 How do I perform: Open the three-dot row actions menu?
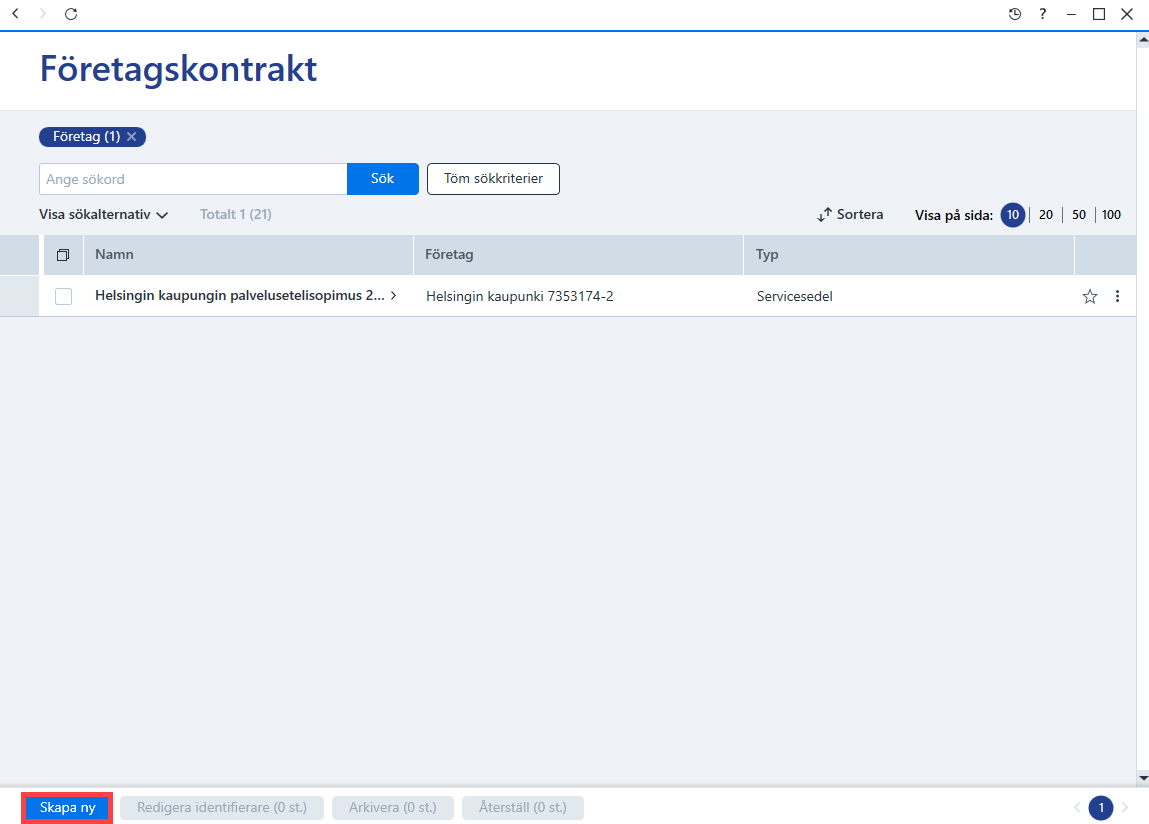click(1117, 296)
